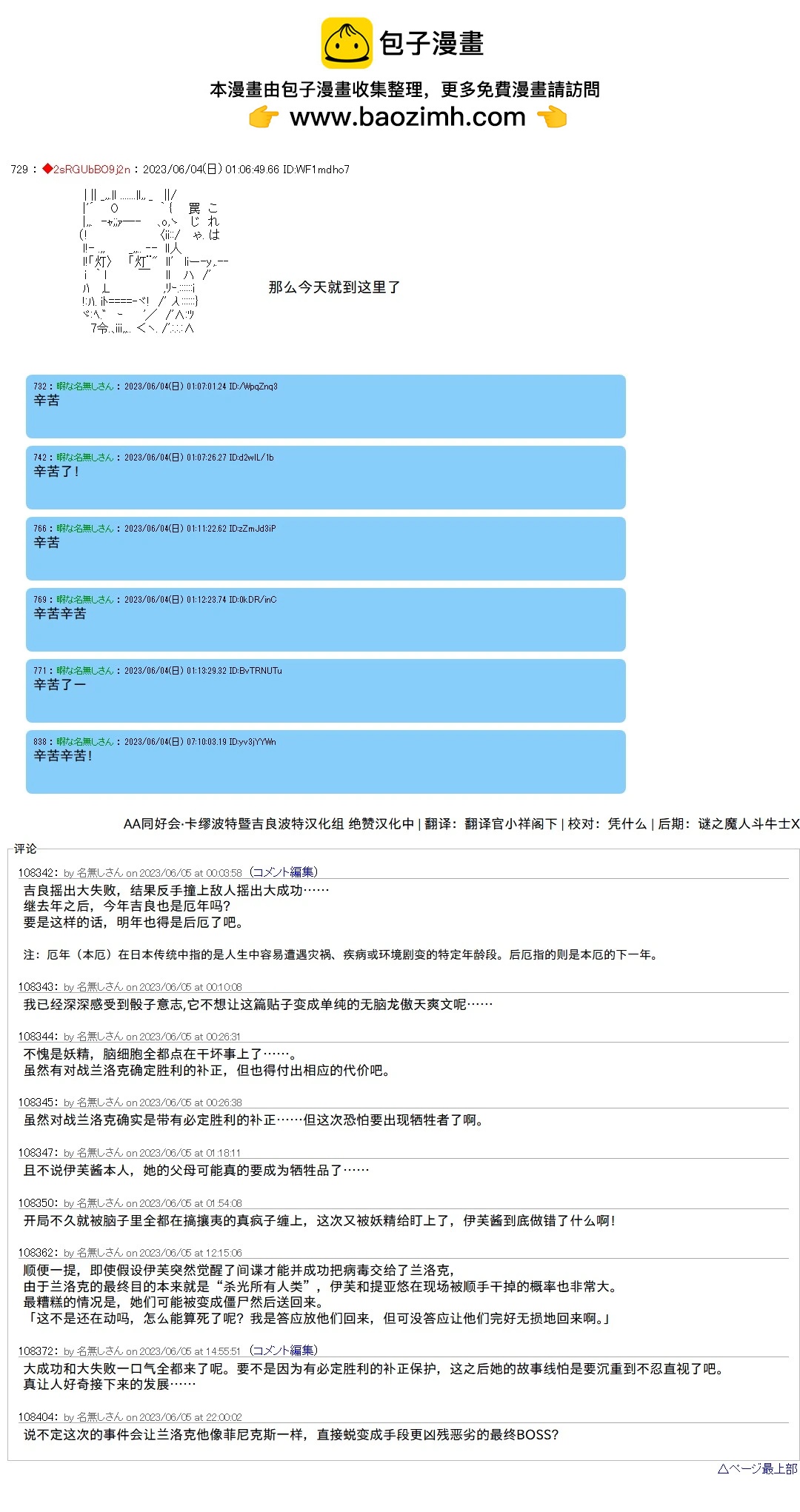Image resolution: width=800 pixels, height=1512 pixels.
Task: Click the 评论 section heading
Action: 25,849
